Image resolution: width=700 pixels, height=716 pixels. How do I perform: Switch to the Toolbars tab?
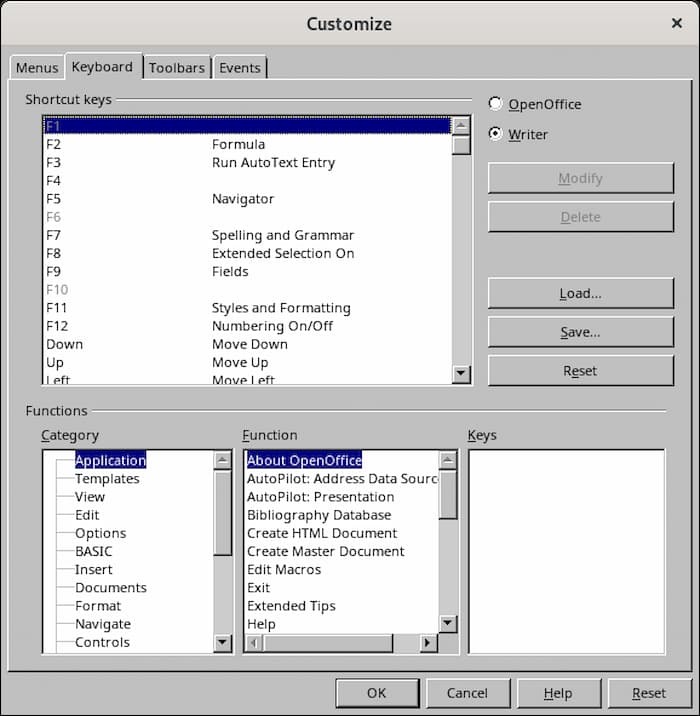177,68
